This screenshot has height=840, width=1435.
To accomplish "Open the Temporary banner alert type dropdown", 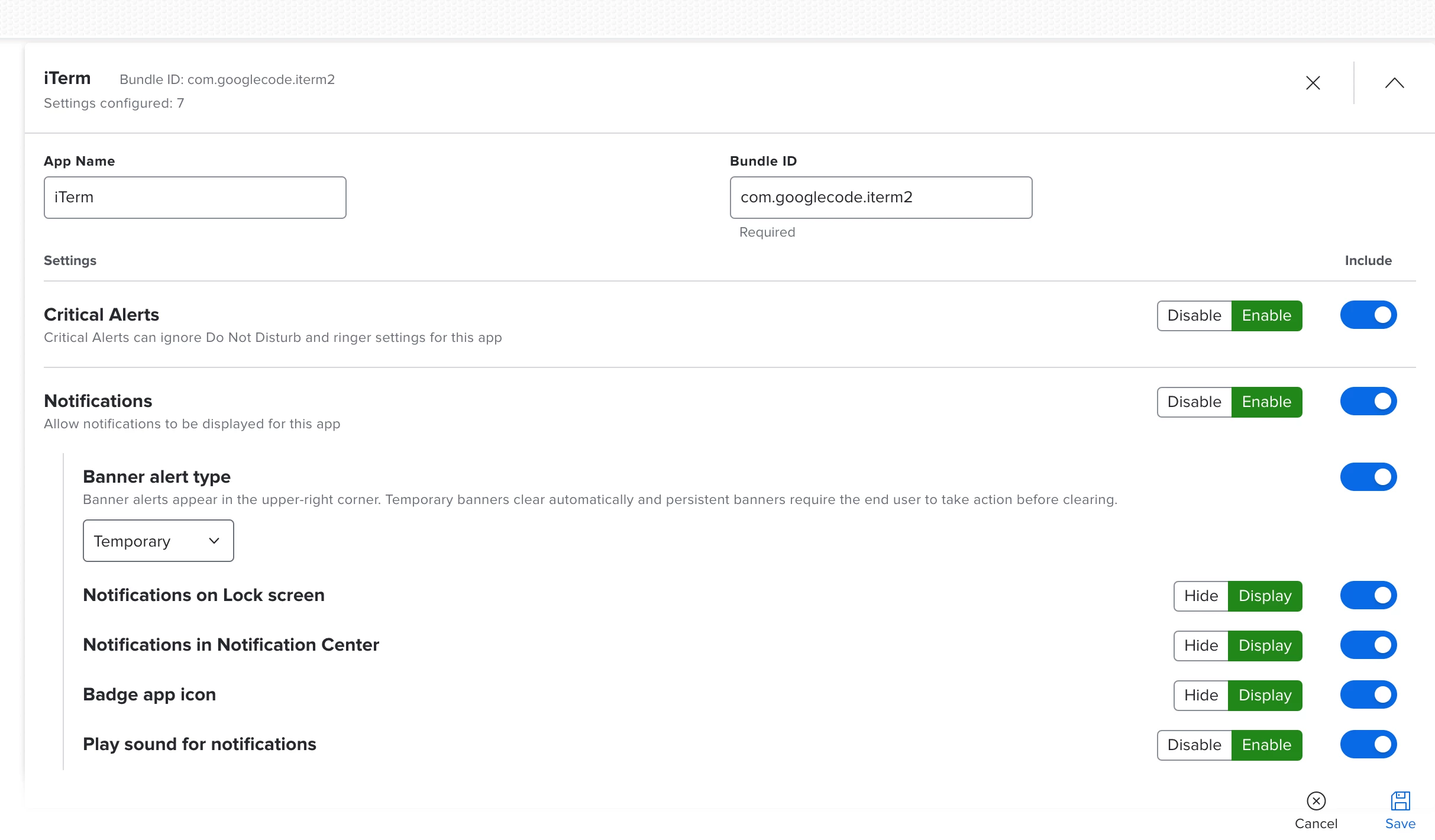I will click(x=159, y=541).
